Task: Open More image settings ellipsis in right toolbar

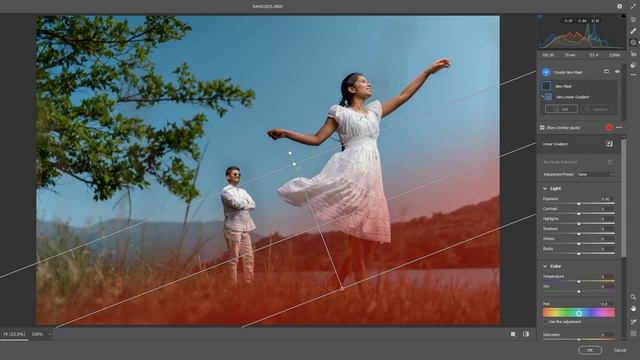Action: [633, 75]
